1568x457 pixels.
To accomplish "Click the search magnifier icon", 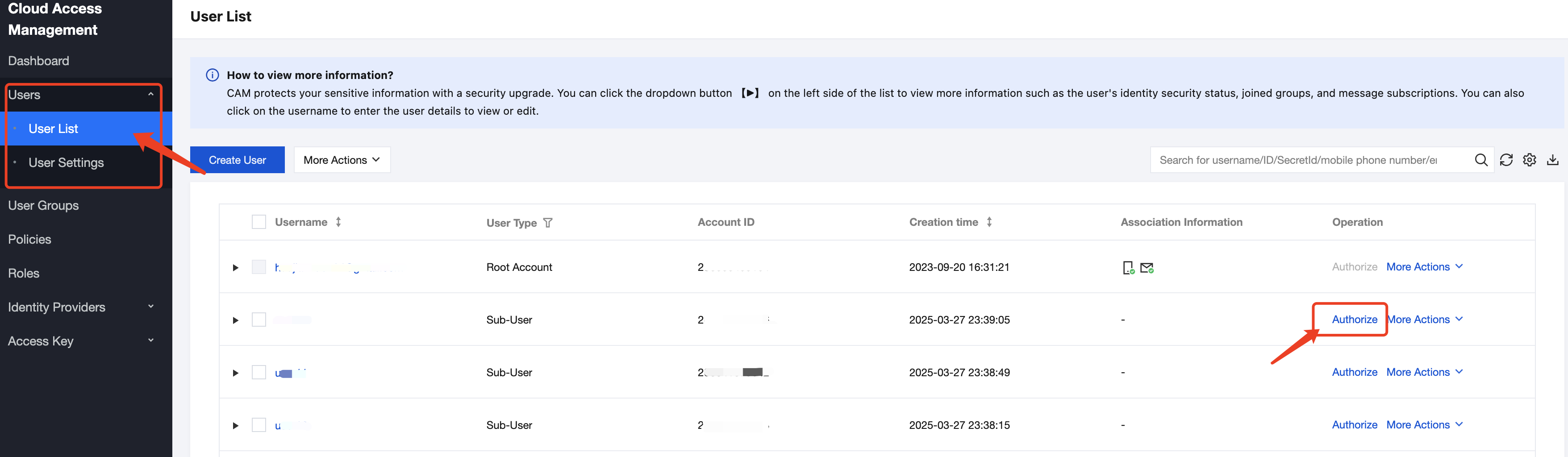I will coord(1481,160).
